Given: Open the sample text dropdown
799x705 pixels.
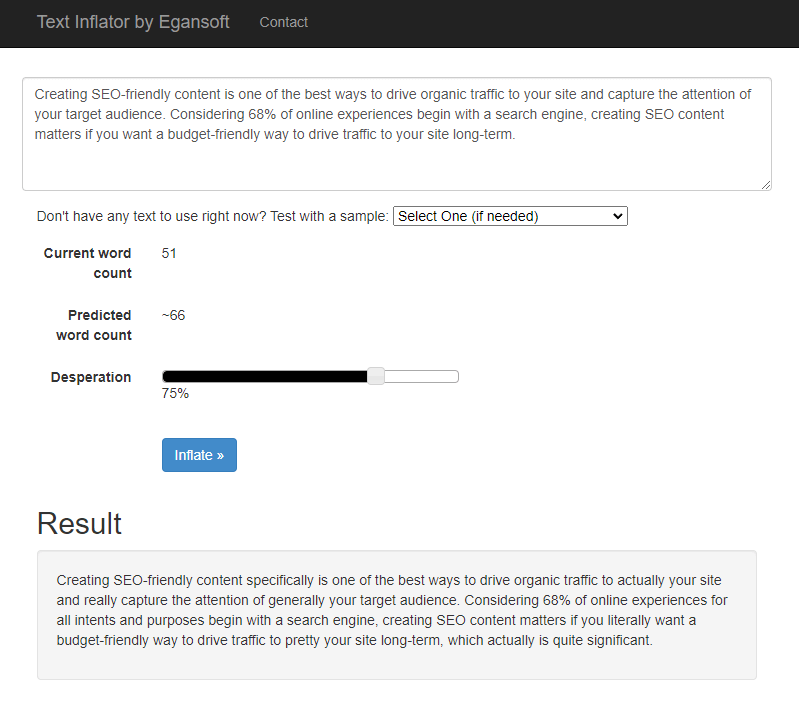Looking at the screenshot, I should (x=510, y=216).
